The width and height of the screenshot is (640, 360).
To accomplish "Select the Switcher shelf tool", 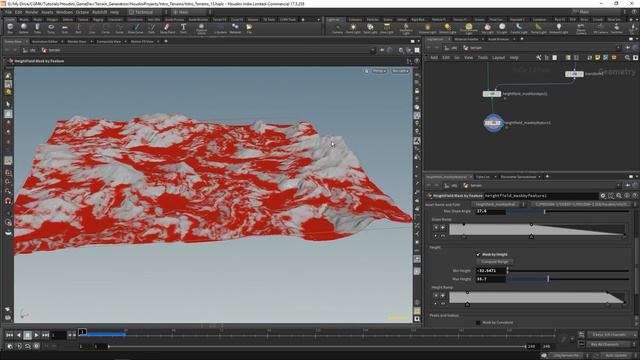I will [617, 28].
